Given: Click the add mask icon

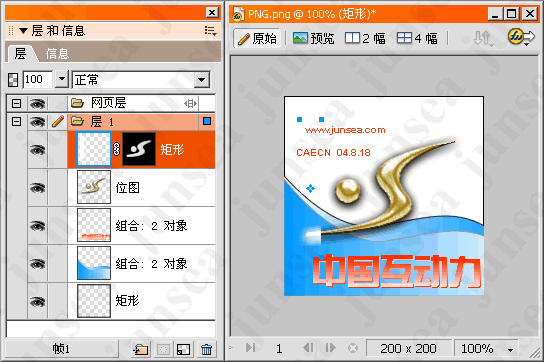Looking at the screenshot, I should [163, 349].
